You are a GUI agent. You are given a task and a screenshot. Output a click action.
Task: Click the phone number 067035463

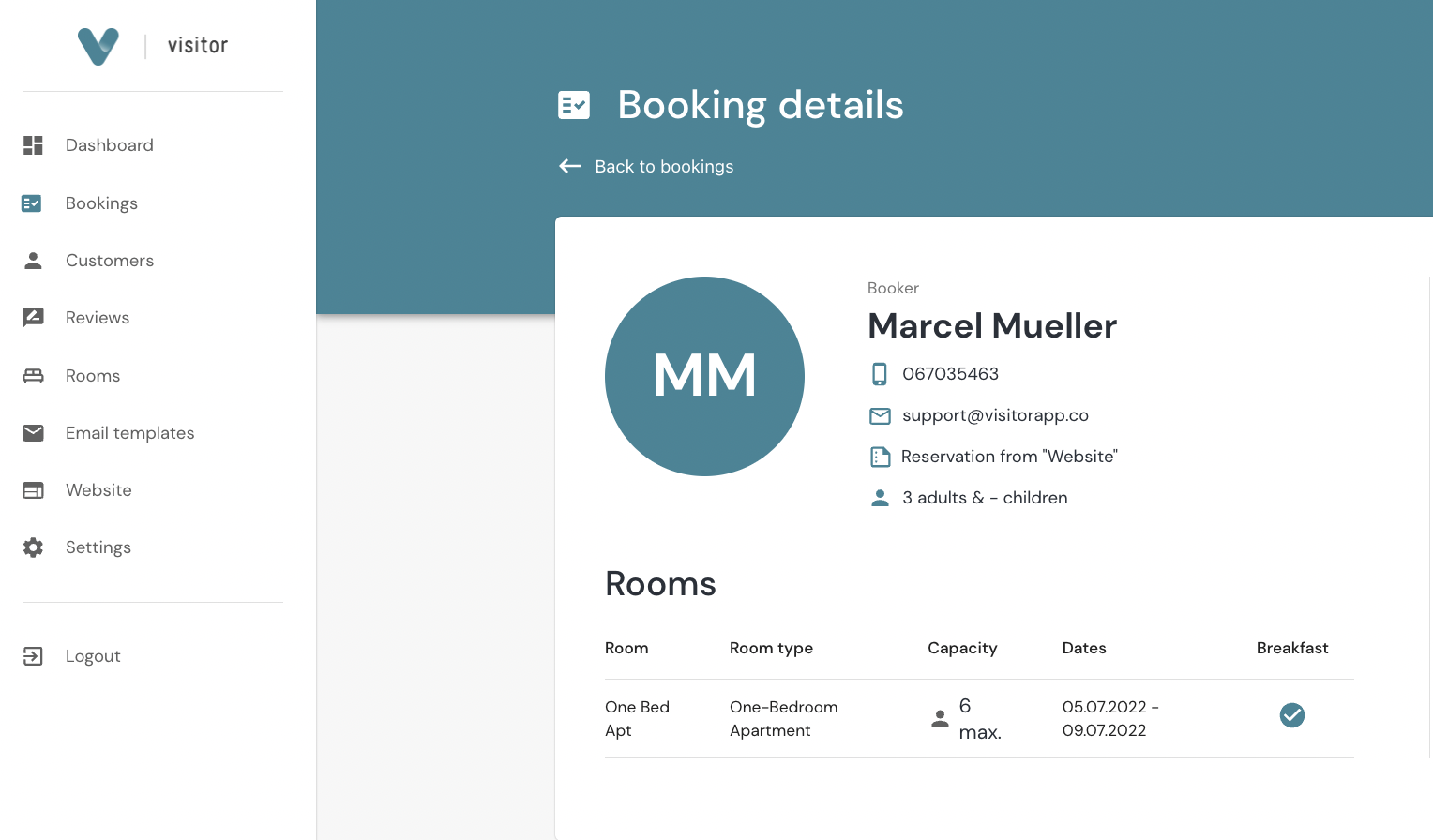[950, 374]
